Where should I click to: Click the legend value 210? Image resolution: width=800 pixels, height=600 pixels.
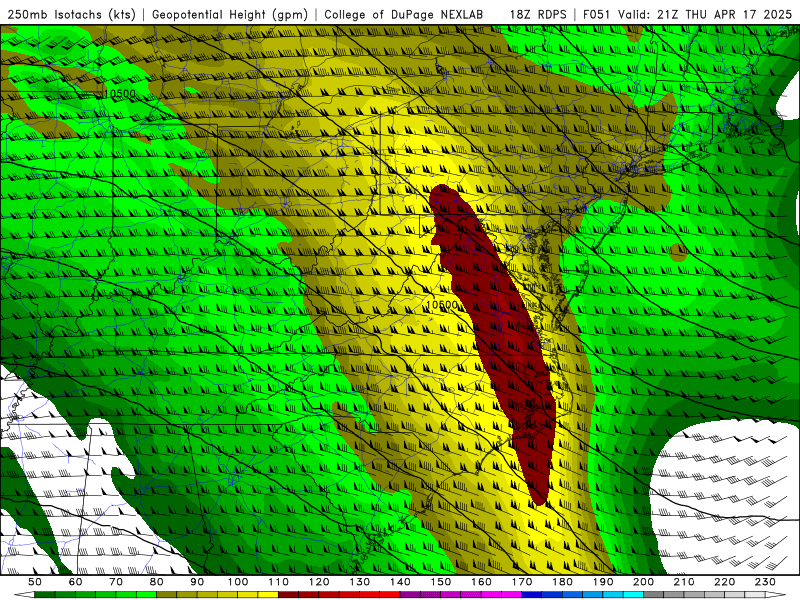click(684, 582)
